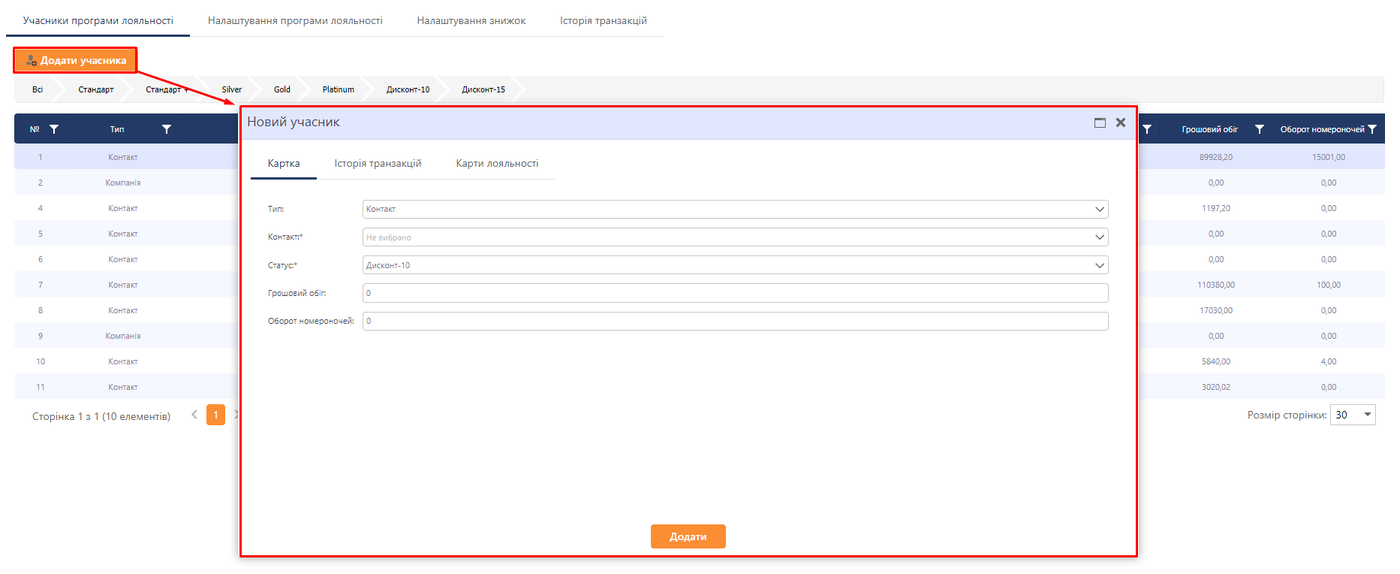1400x574 pixels.
Task: Expand the Статус dropdown showing Дисконт-10
Action: (1100, 266)
